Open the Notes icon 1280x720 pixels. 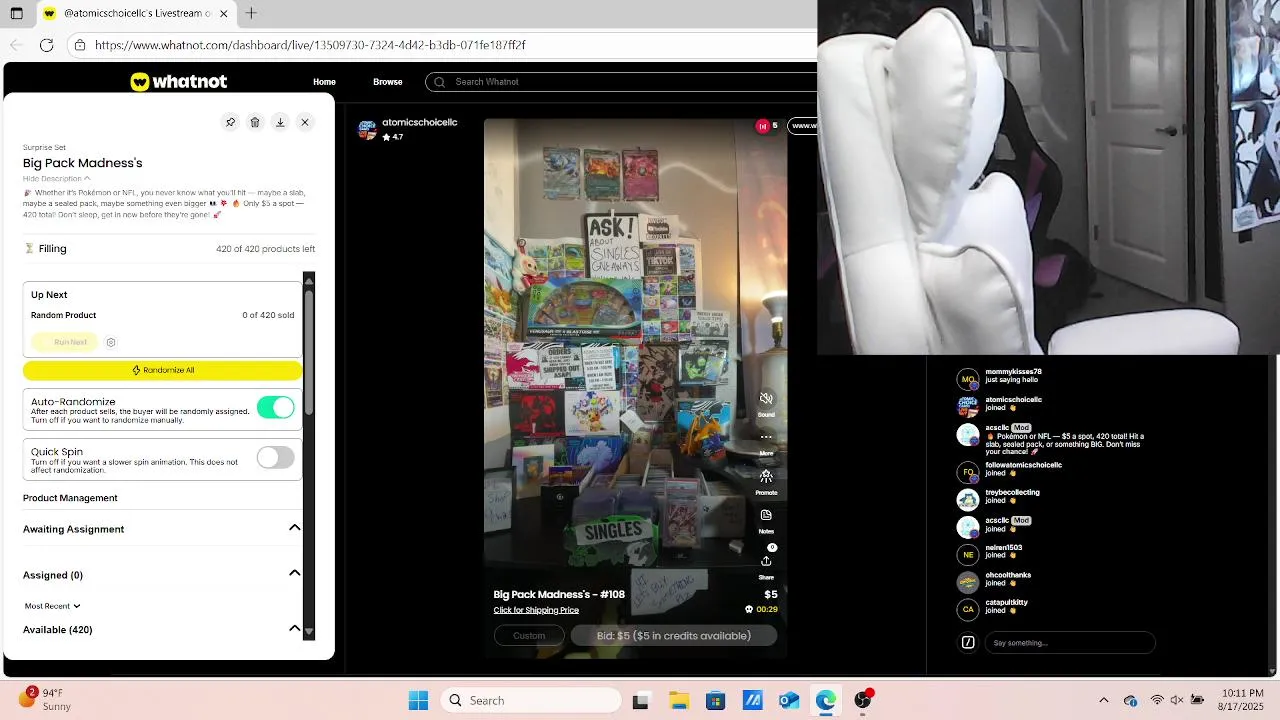(766, 515)
